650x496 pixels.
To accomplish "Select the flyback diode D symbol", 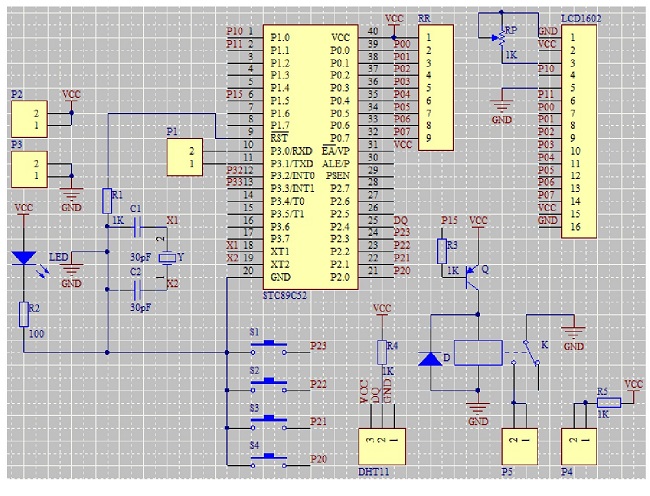I will click(x=430, y=359).
